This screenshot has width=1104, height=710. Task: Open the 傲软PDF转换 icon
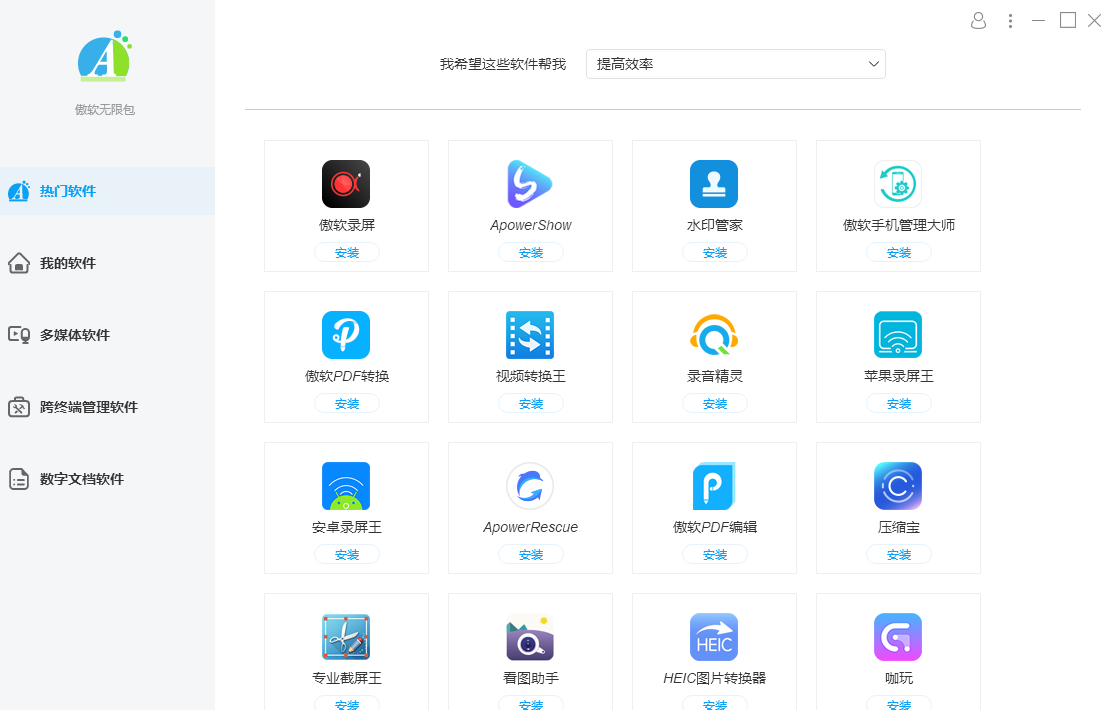pos(346,335)
